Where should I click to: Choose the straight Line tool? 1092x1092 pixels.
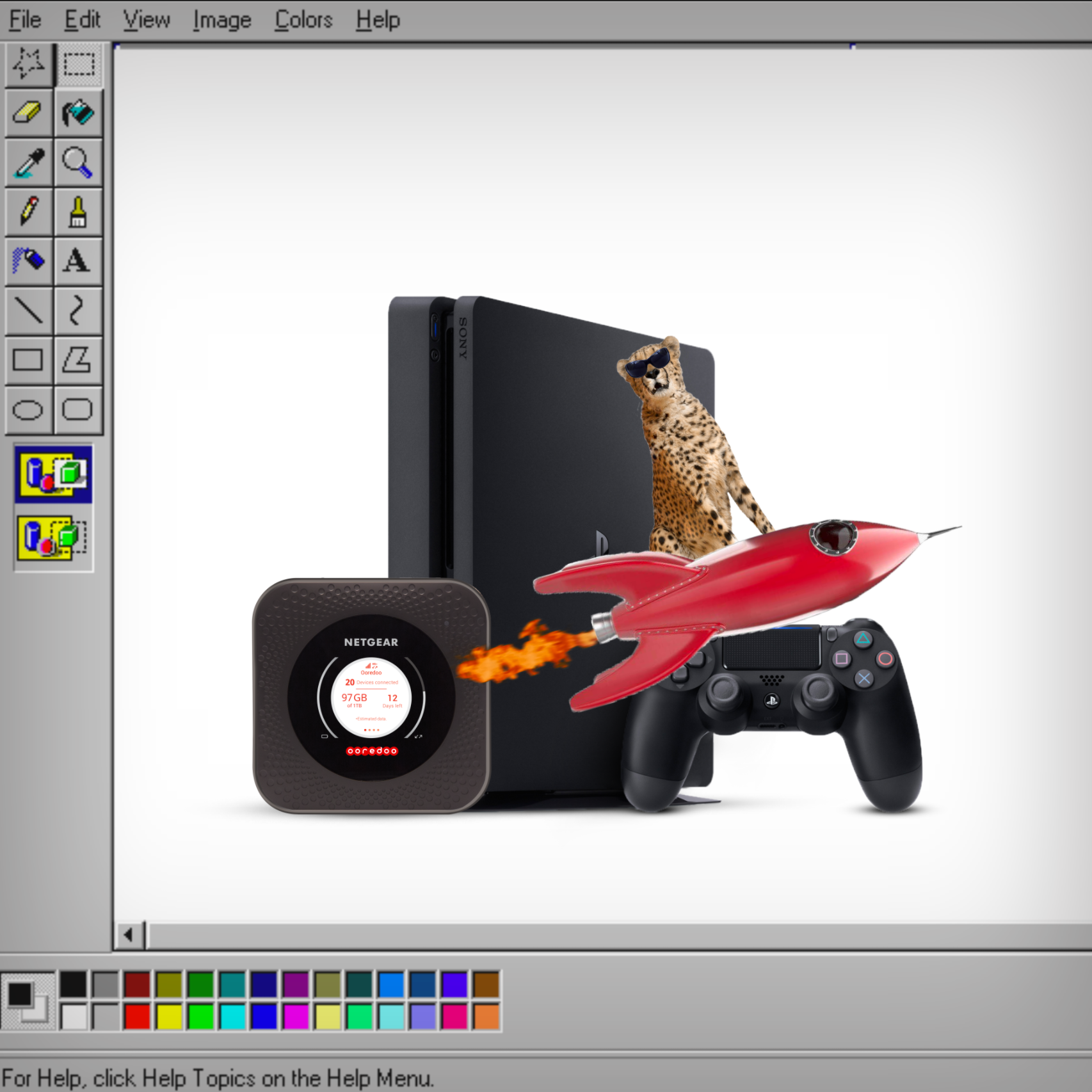click(x=29, y=311)
